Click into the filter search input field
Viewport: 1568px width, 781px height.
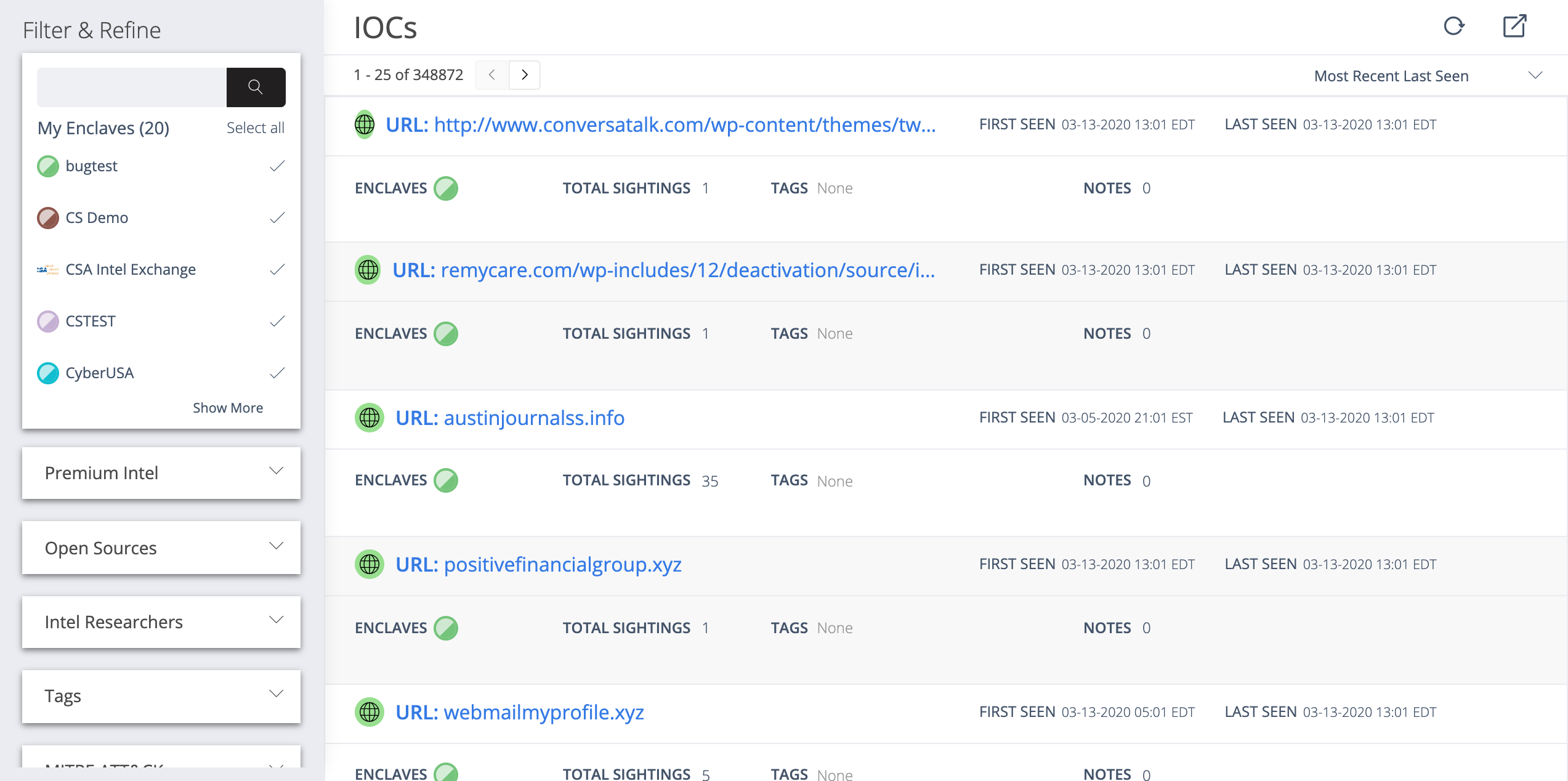point(132,87)
